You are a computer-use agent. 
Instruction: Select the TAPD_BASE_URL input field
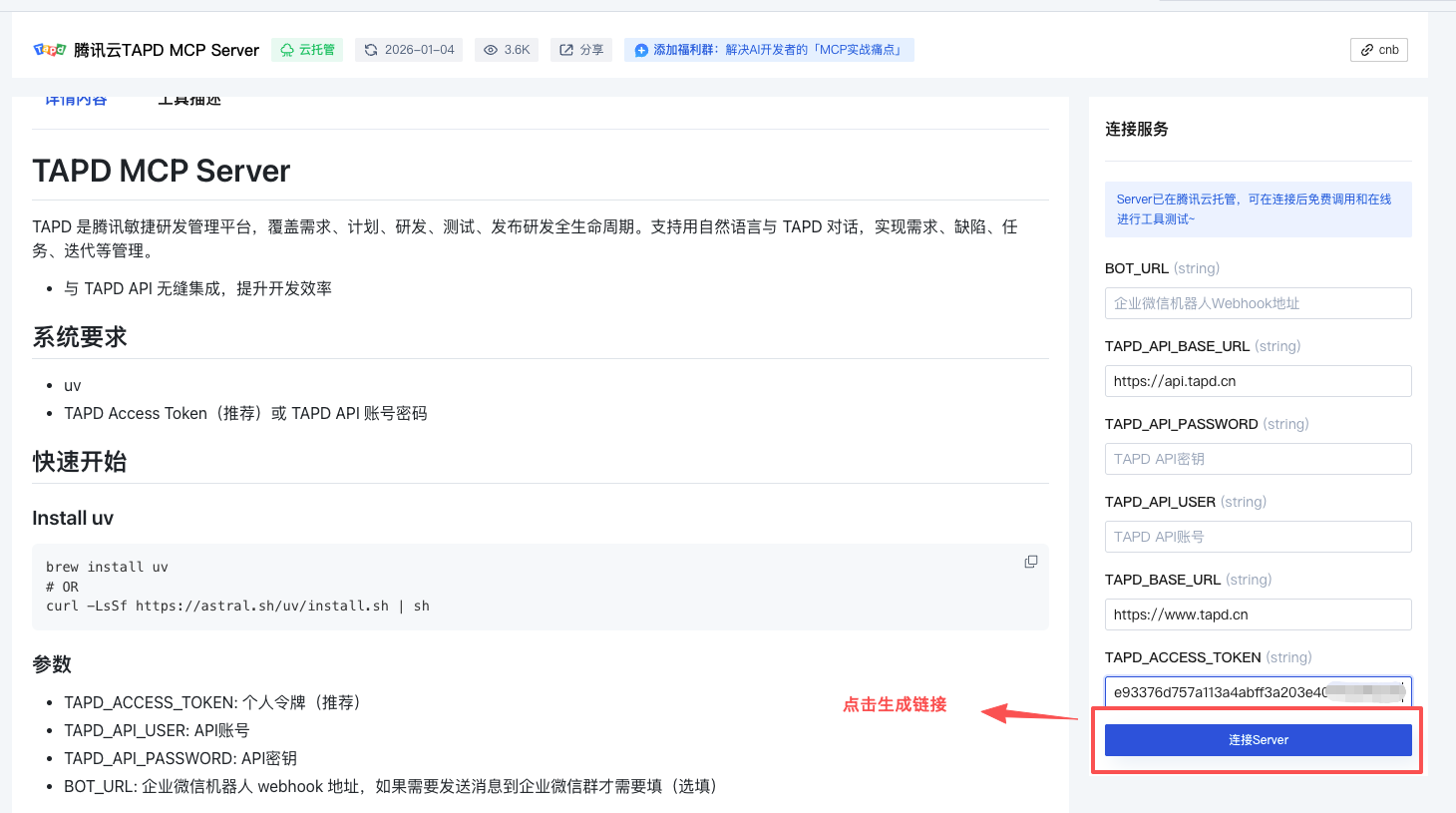[x=1258, y=614]
